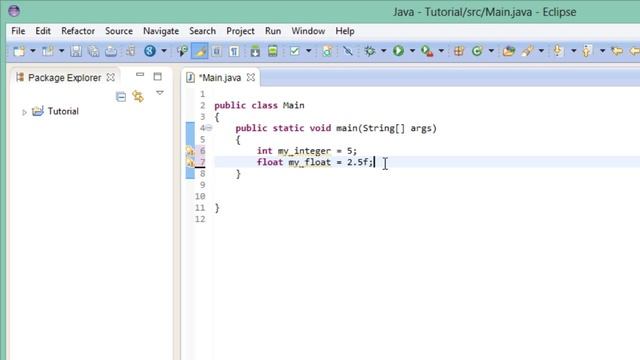The width and height of the screenshot is (640, 360).
Task: Select the Tutorial project in Package Explorer
Action: [x=63, y=111]
